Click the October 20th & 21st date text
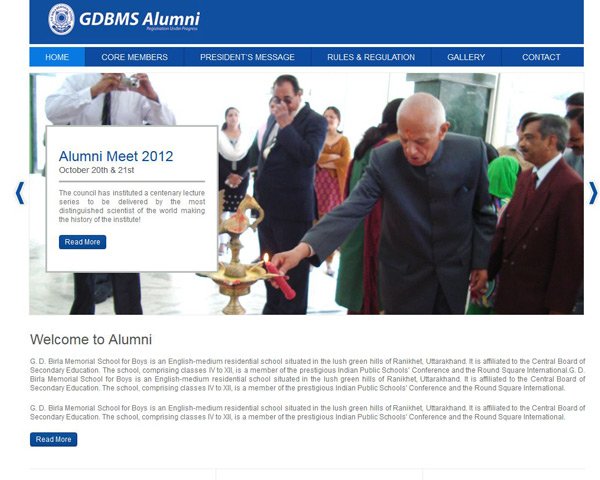The width and height of the screenshot is (600, 480). [x=96, y=170]
